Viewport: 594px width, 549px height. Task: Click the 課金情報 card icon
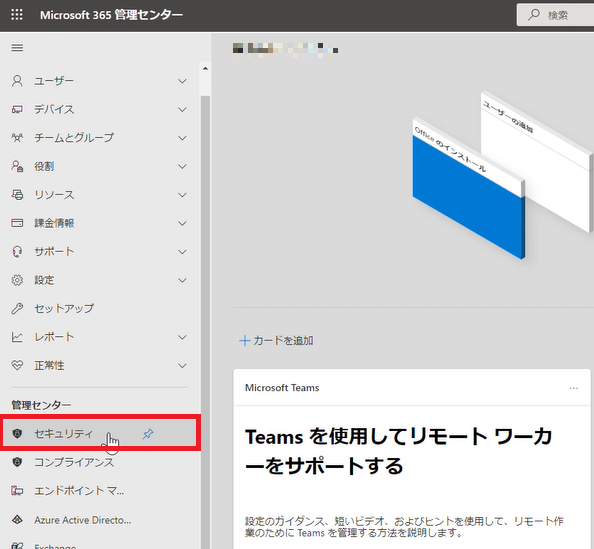[17, 223]
